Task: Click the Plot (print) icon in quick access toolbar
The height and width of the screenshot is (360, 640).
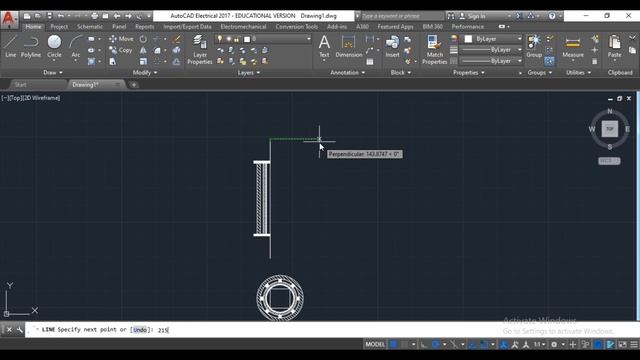Action: 94,16
